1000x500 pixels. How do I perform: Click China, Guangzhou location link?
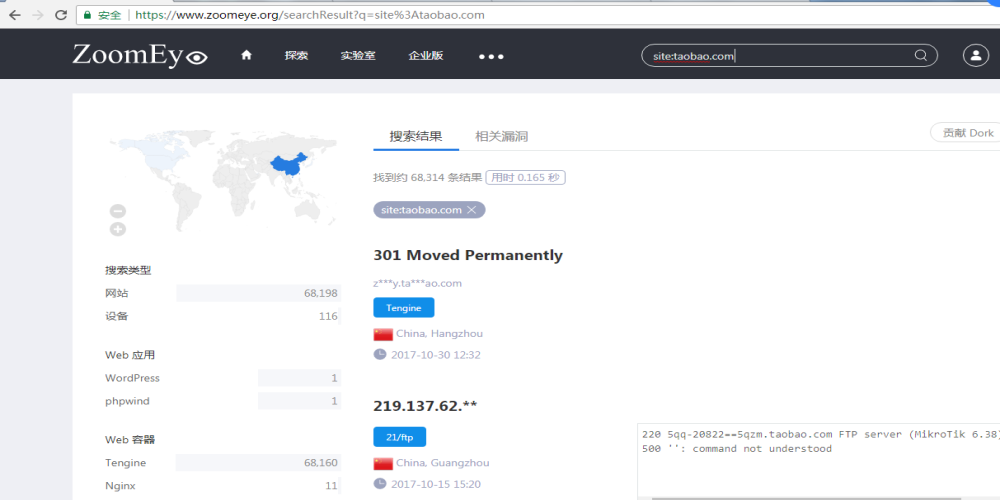(443, 463)
